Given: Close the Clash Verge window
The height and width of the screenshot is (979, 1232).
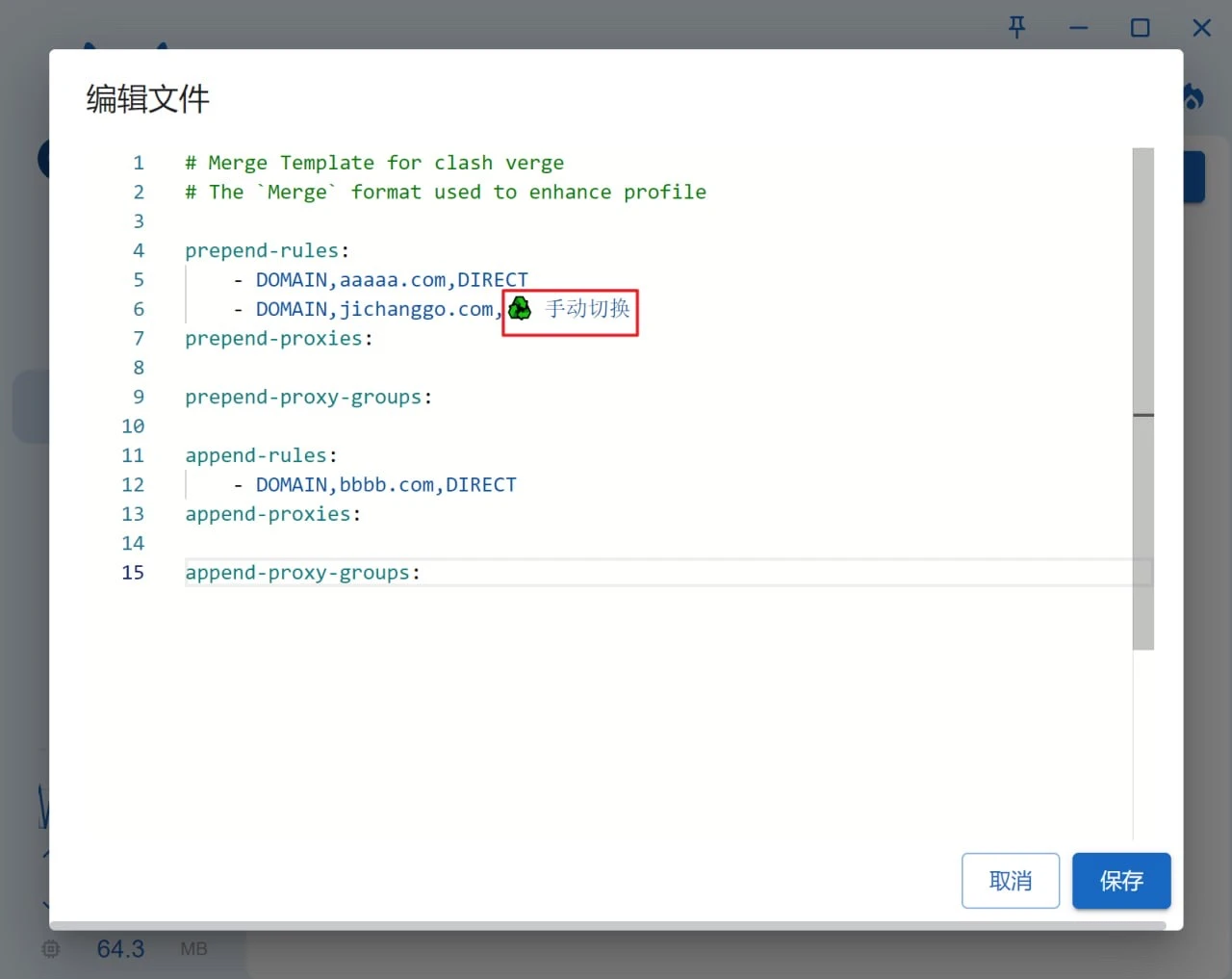Looking at the screenshot, I should 1201,28.
